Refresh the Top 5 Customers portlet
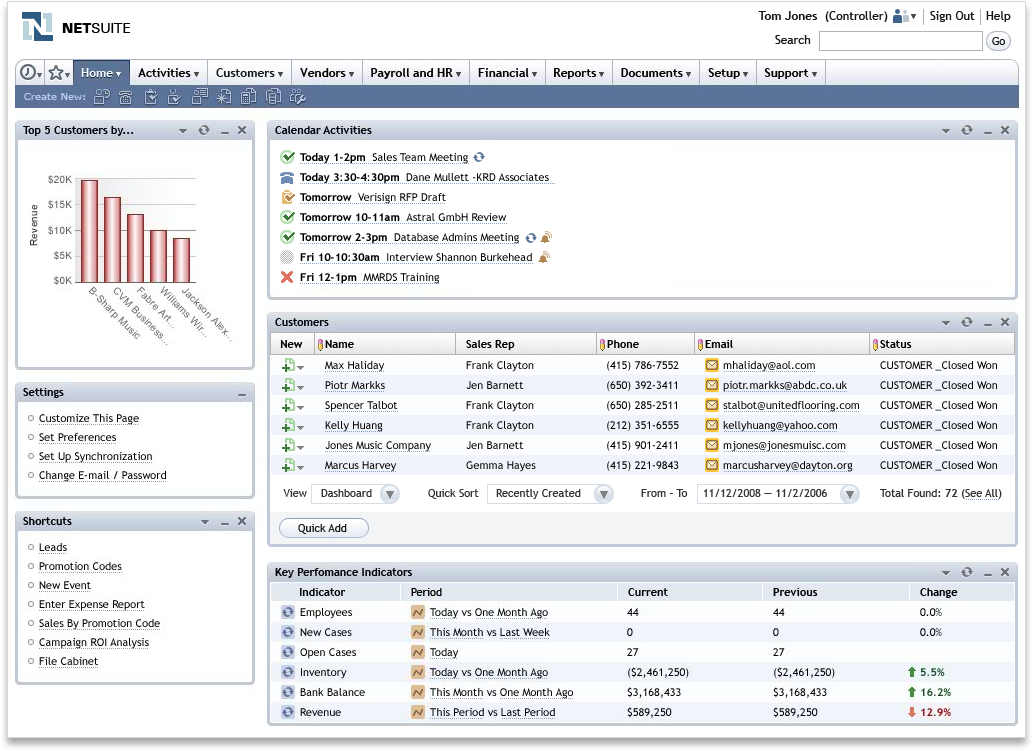The image size is (1032, 751). click(x=204, y=130)
